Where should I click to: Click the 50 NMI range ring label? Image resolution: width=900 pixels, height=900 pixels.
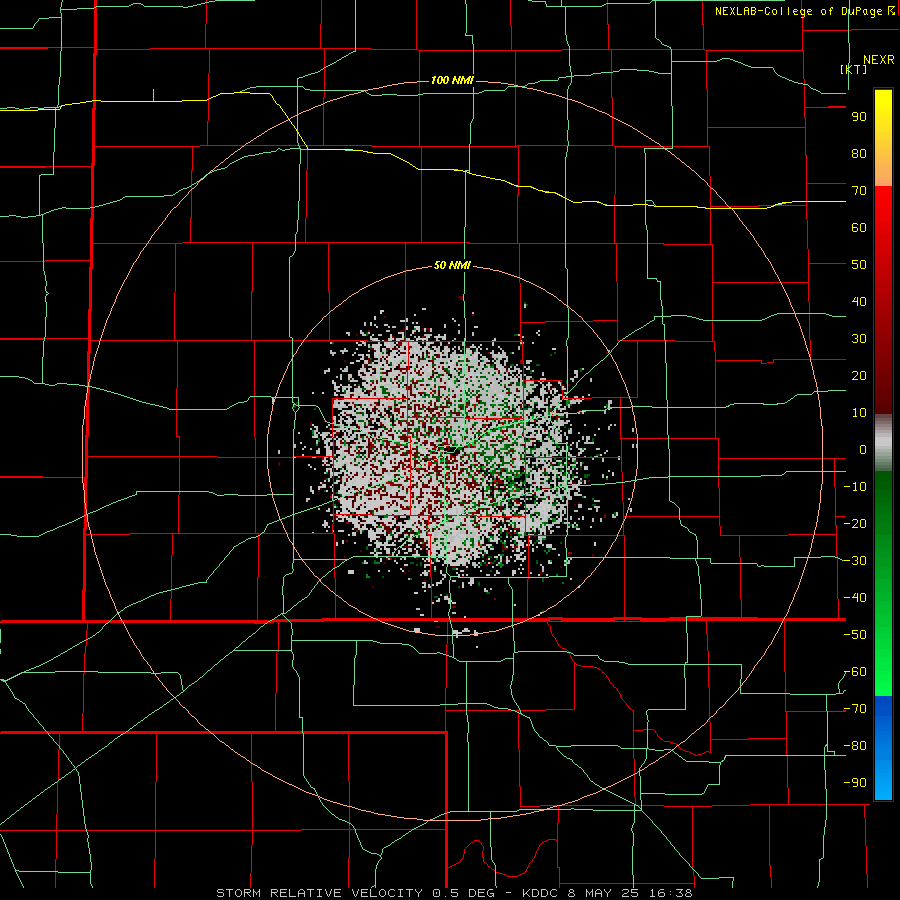click(x=452, y=265)
